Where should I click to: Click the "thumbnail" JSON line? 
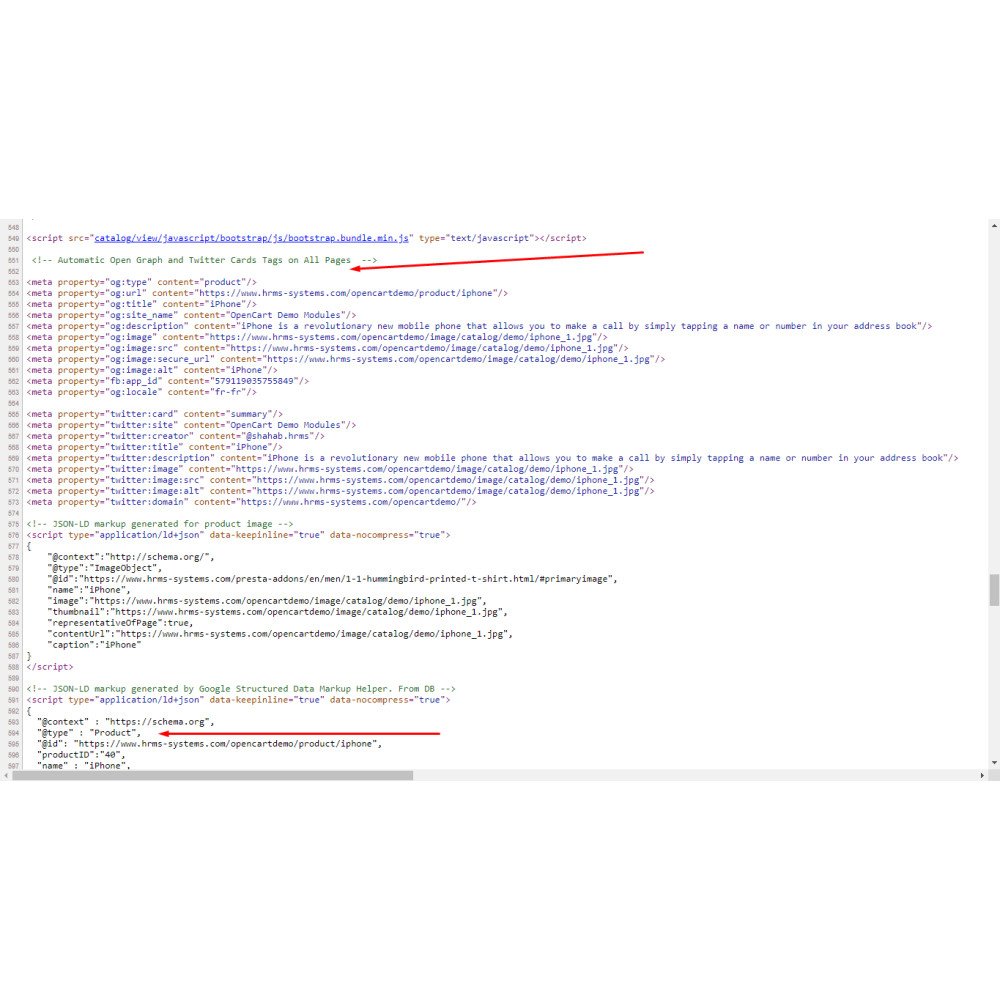coord(277,612)
